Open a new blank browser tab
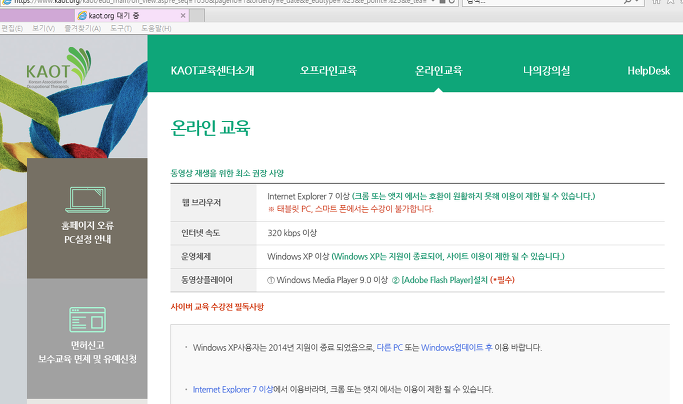The height and width of the screenshot is (404, 683). (x=197, y=15)
